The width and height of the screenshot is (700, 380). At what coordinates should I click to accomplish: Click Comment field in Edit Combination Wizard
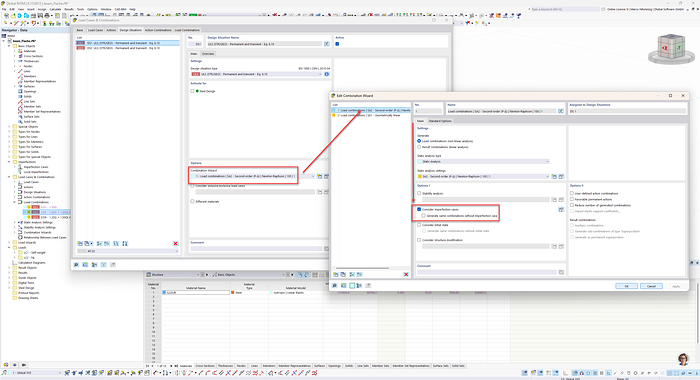coord(487,272)
